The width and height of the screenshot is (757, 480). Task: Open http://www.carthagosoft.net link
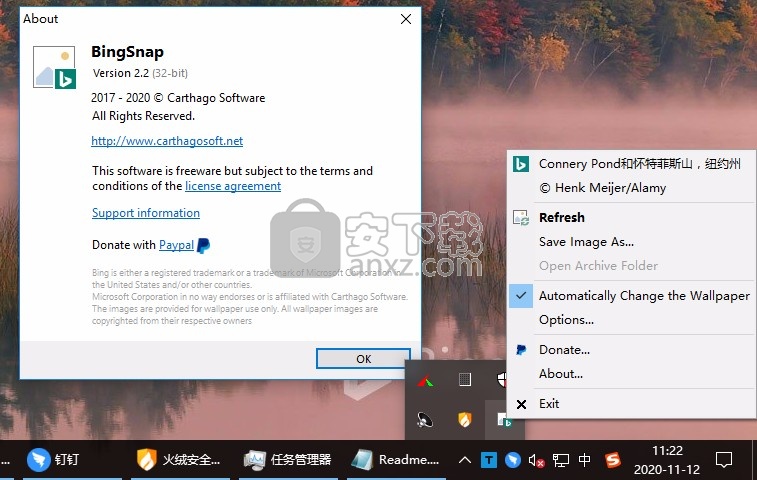pos(167,141)
